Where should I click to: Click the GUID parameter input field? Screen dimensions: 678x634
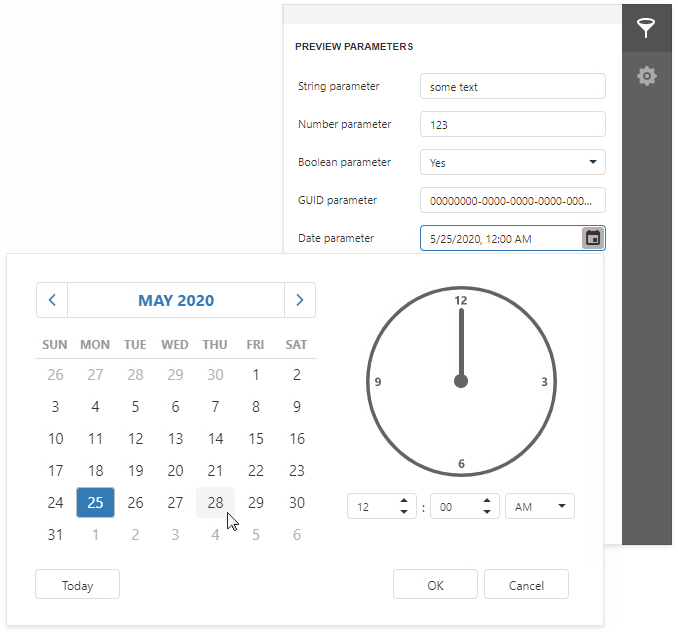point(512,200)
